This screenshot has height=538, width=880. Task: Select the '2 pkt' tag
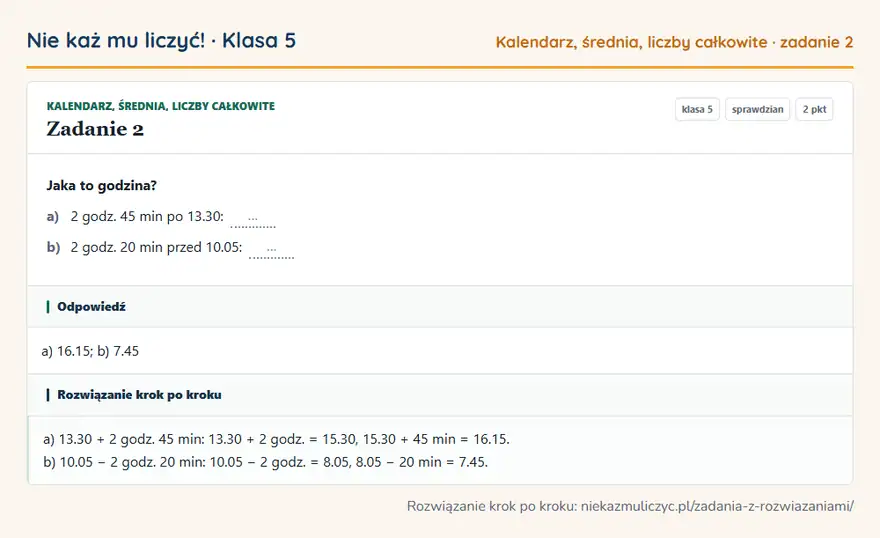(x=814, y=109)
